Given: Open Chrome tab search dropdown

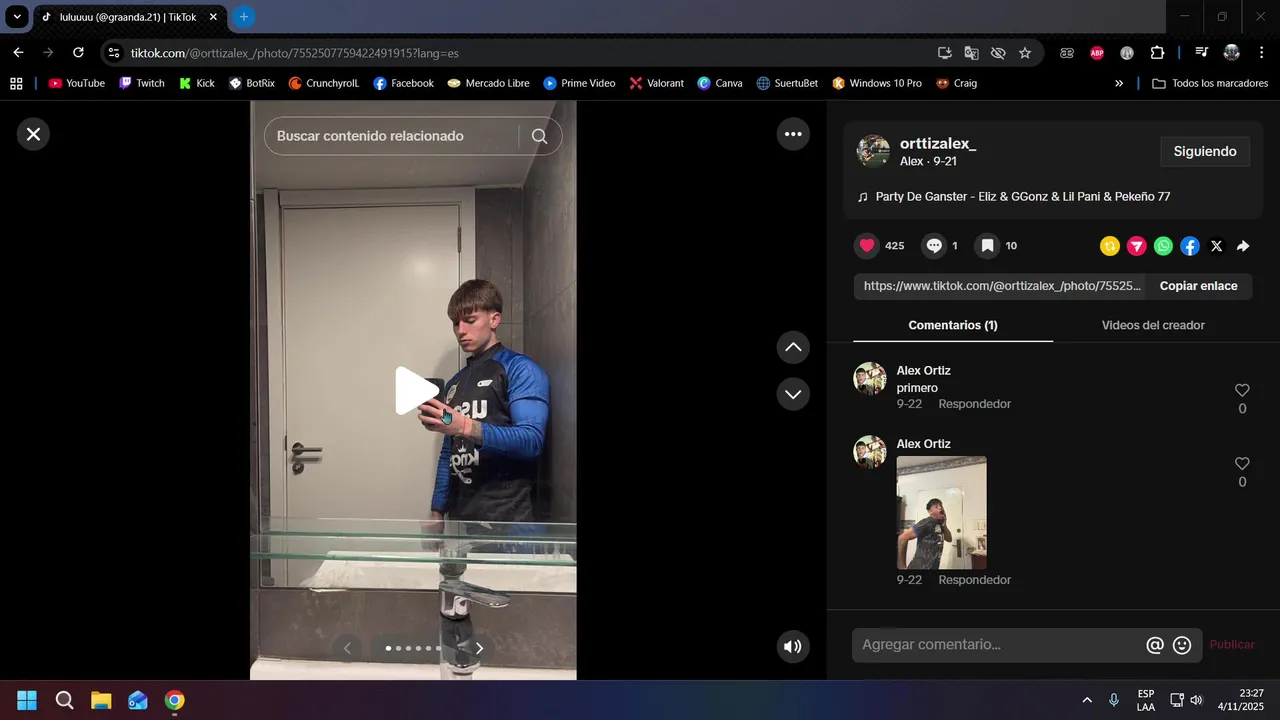Looking at the screenshot, I should coord(17,17).
